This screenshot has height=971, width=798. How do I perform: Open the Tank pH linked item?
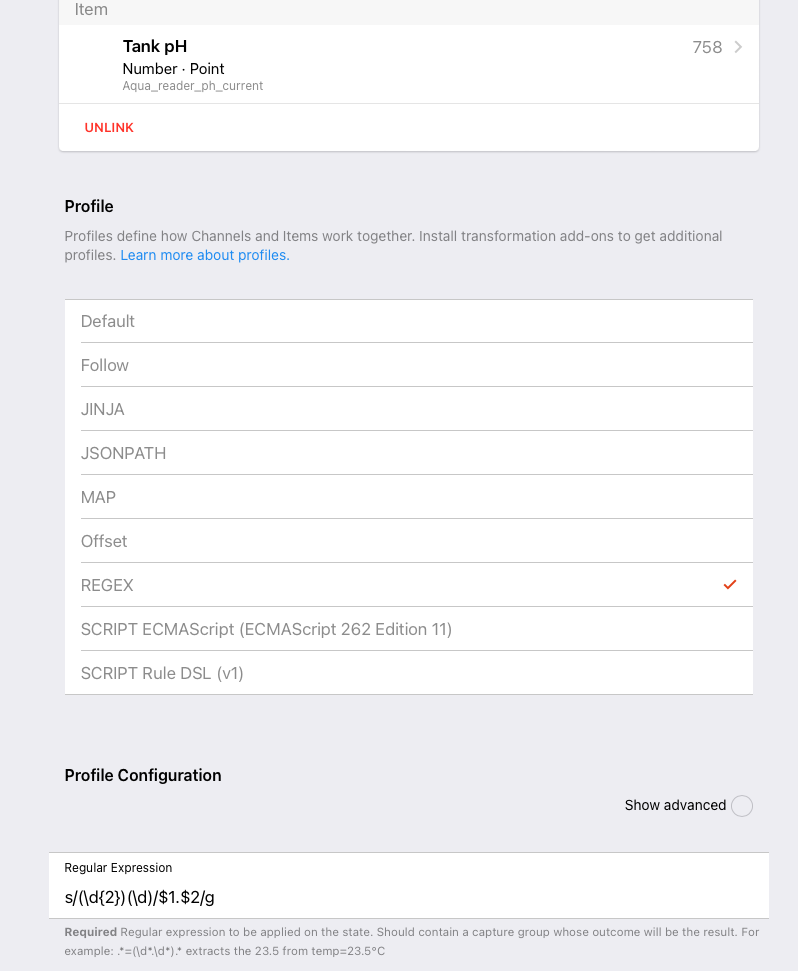coord(155,46)
